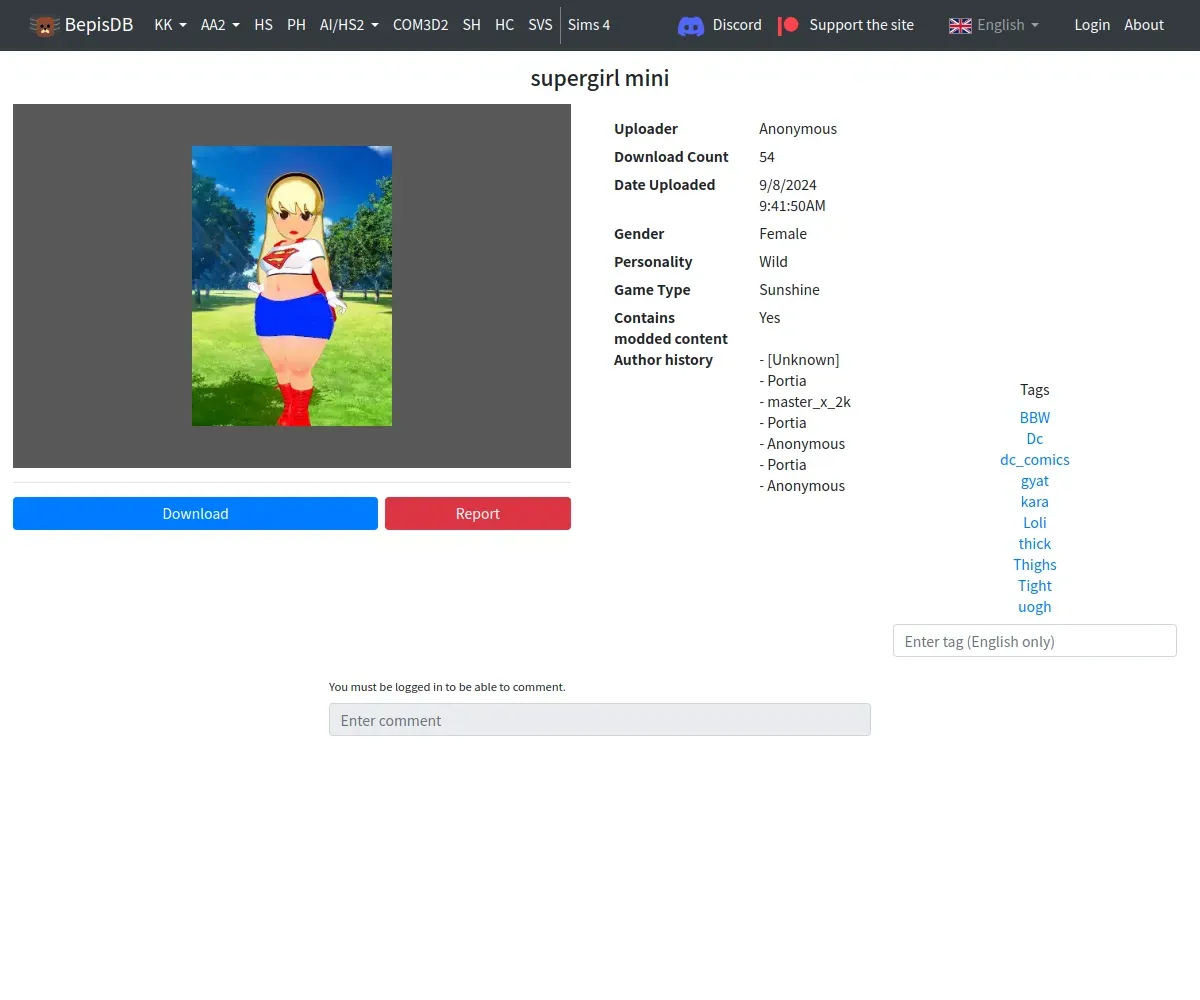Viewport: 1200px width, 1000px height.
Task: Click the BepisDB site name
Action: click(99, 25)
